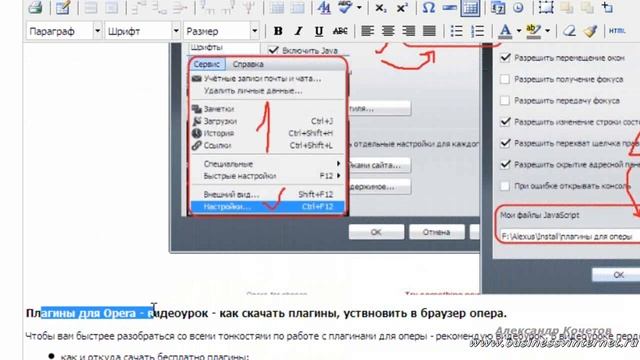The height and width of the screenshot is (360, 640).
Task: Expand the Быстрые настройки submenu
Action: click(x=267, y=176)
